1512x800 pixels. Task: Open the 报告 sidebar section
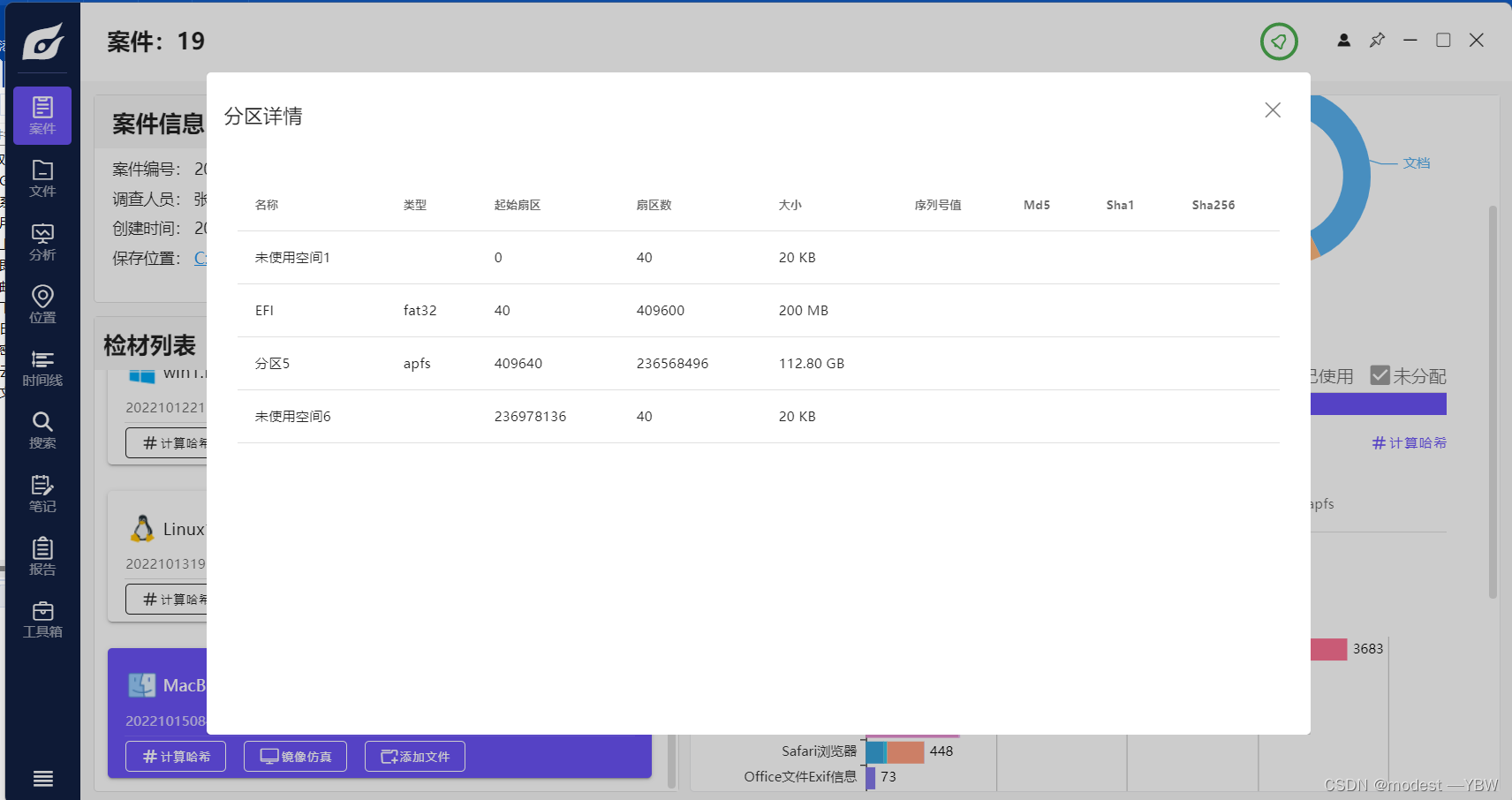42,557
